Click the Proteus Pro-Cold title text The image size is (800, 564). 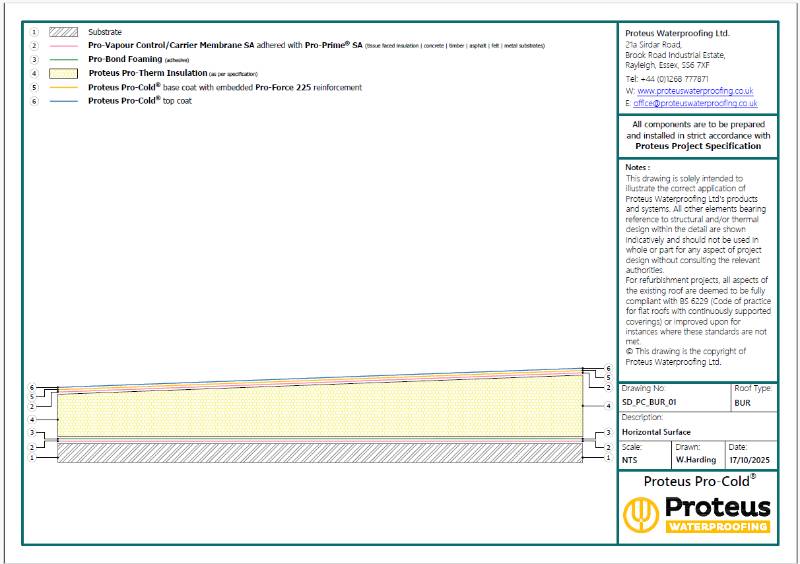(697, 481)
